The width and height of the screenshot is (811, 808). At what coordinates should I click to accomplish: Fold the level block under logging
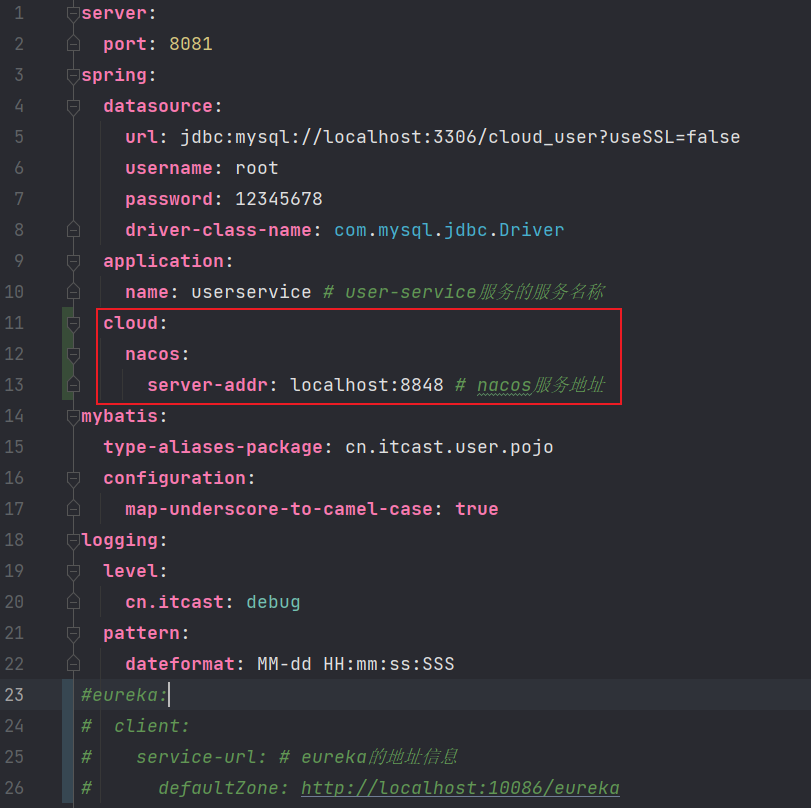tap(73, 571)
